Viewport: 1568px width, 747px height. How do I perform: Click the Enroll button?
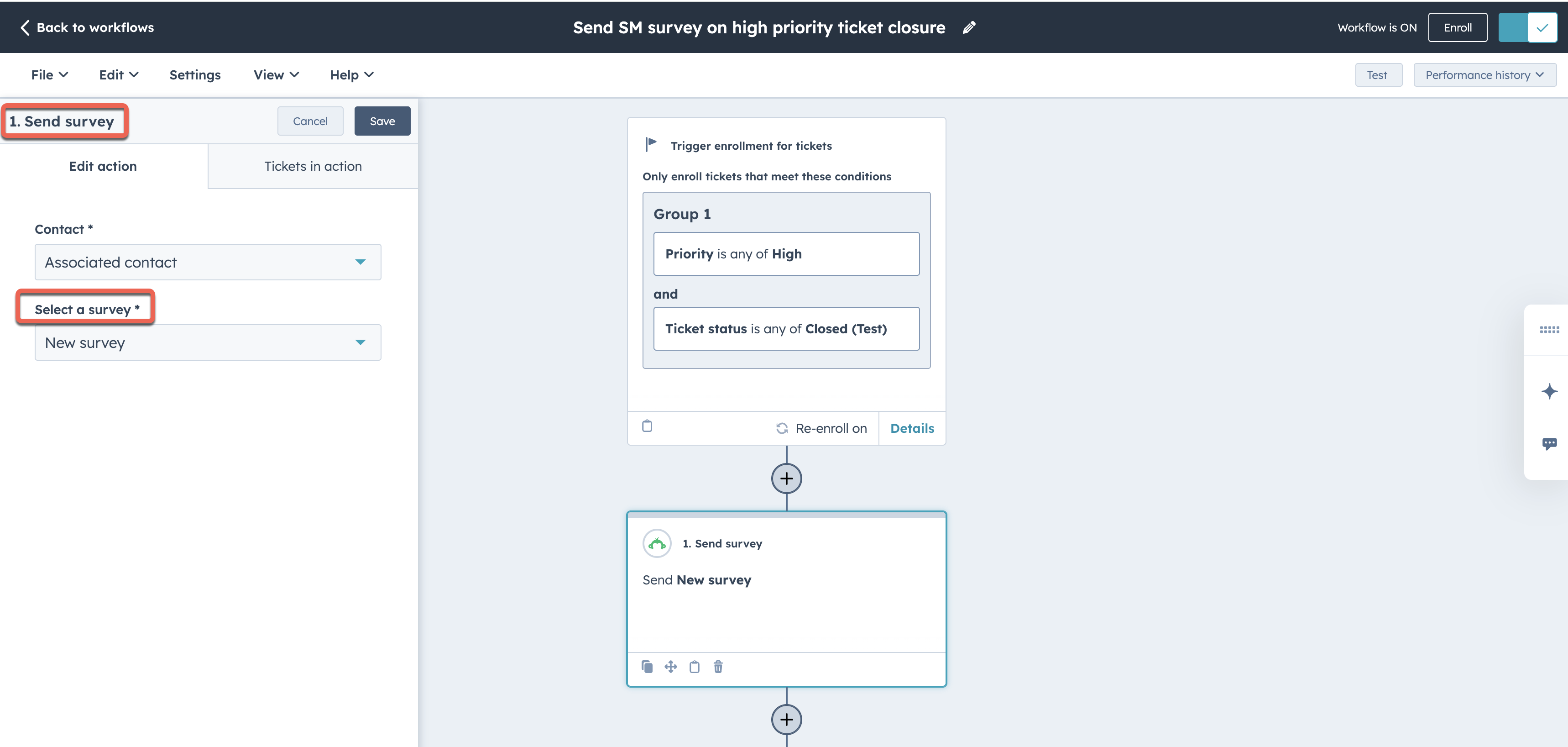(x=1457, y=27)
